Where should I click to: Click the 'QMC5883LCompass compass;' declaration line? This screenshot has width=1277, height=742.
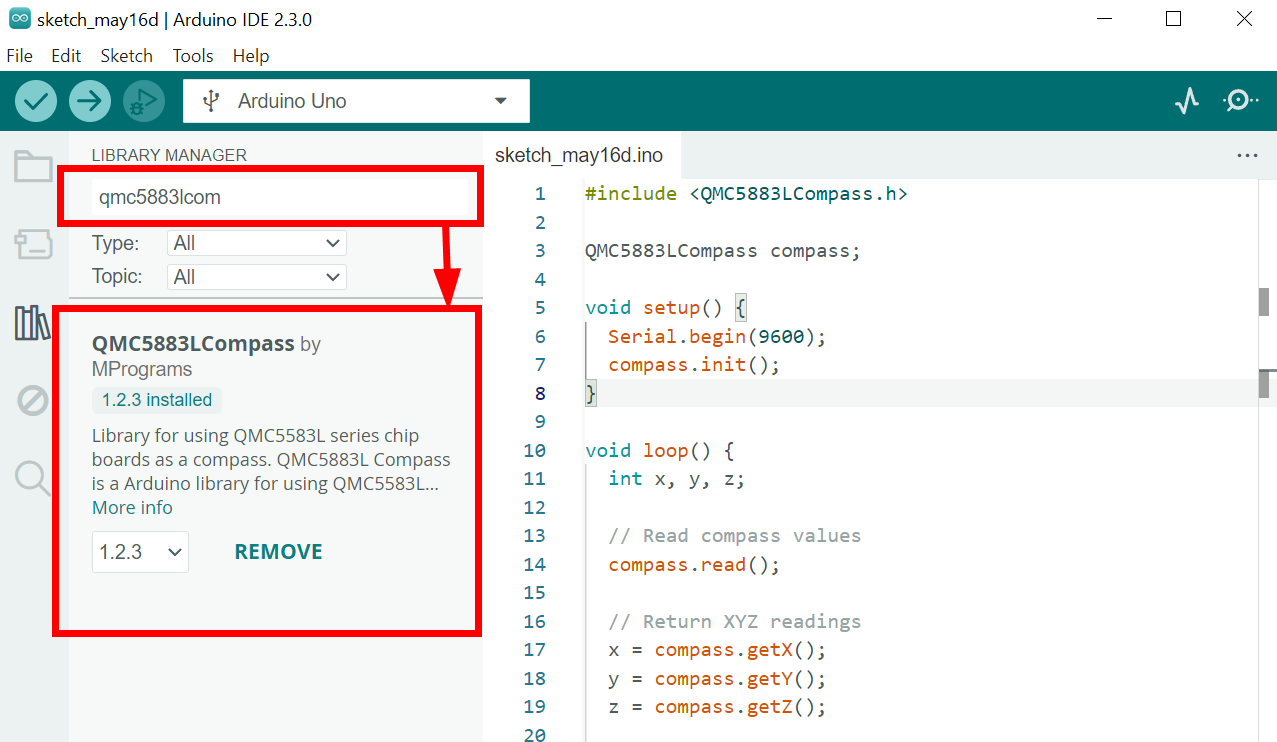tap(723, 251)
